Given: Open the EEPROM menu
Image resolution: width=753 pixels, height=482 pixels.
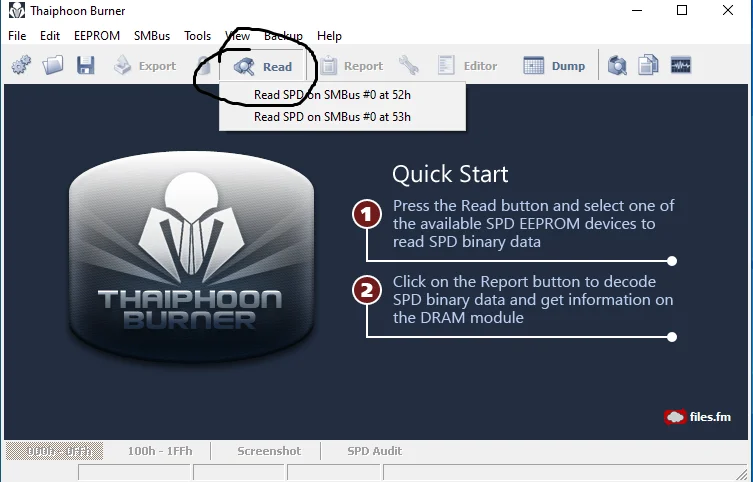Looking at the screenshot, I should point(97,36).
